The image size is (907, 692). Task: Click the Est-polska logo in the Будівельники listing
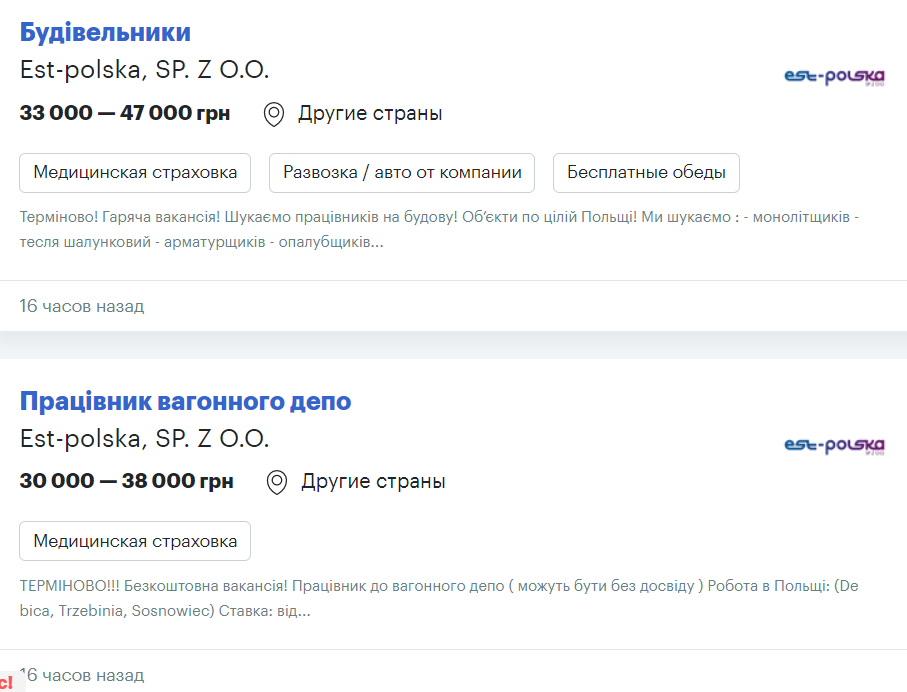tap(835, 76)
